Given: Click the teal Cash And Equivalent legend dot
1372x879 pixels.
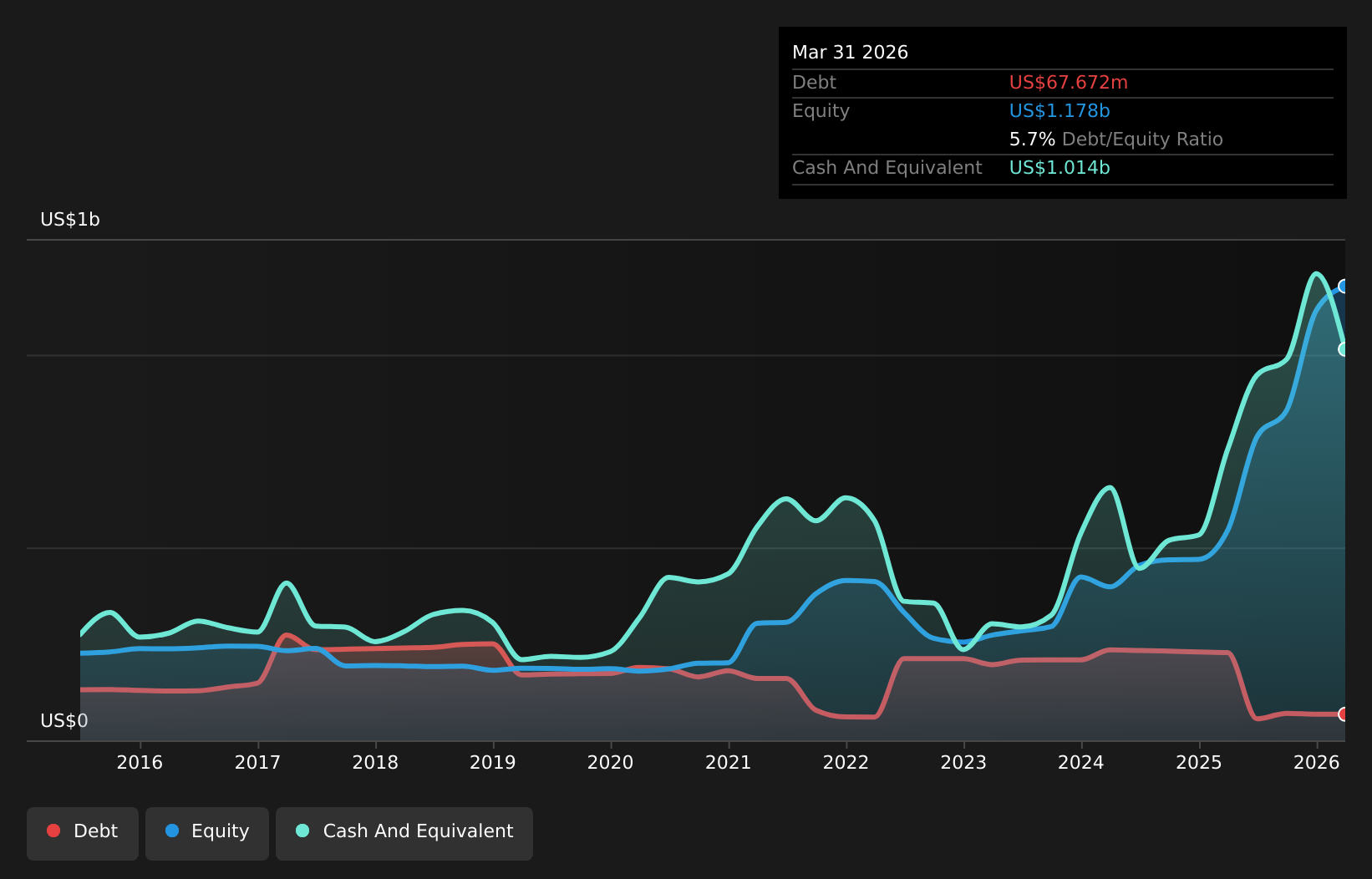Looking at the screenshot, I should click(302, 831).
